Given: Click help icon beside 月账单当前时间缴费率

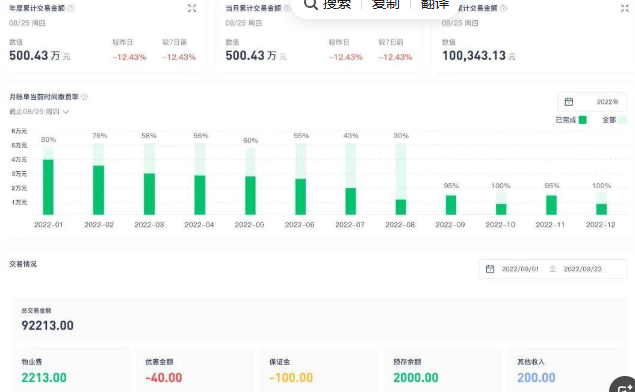Looking at the screenshot, I should pos(84,97).
